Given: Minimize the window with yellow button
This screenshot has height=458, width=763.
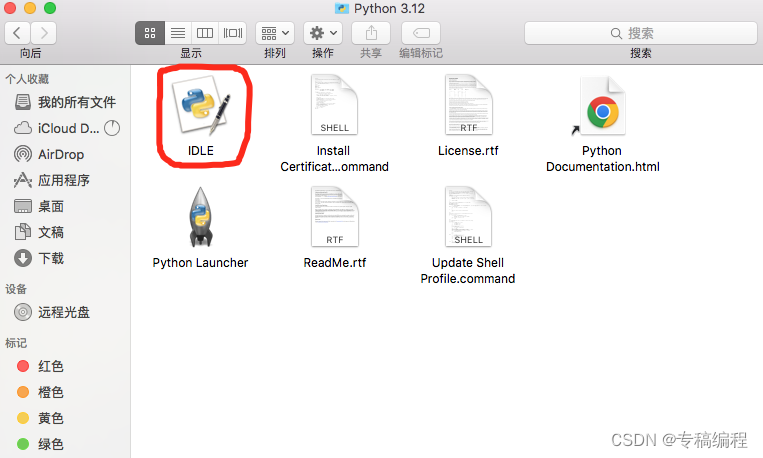Looking at the screenshot, I should coord(30,8).
